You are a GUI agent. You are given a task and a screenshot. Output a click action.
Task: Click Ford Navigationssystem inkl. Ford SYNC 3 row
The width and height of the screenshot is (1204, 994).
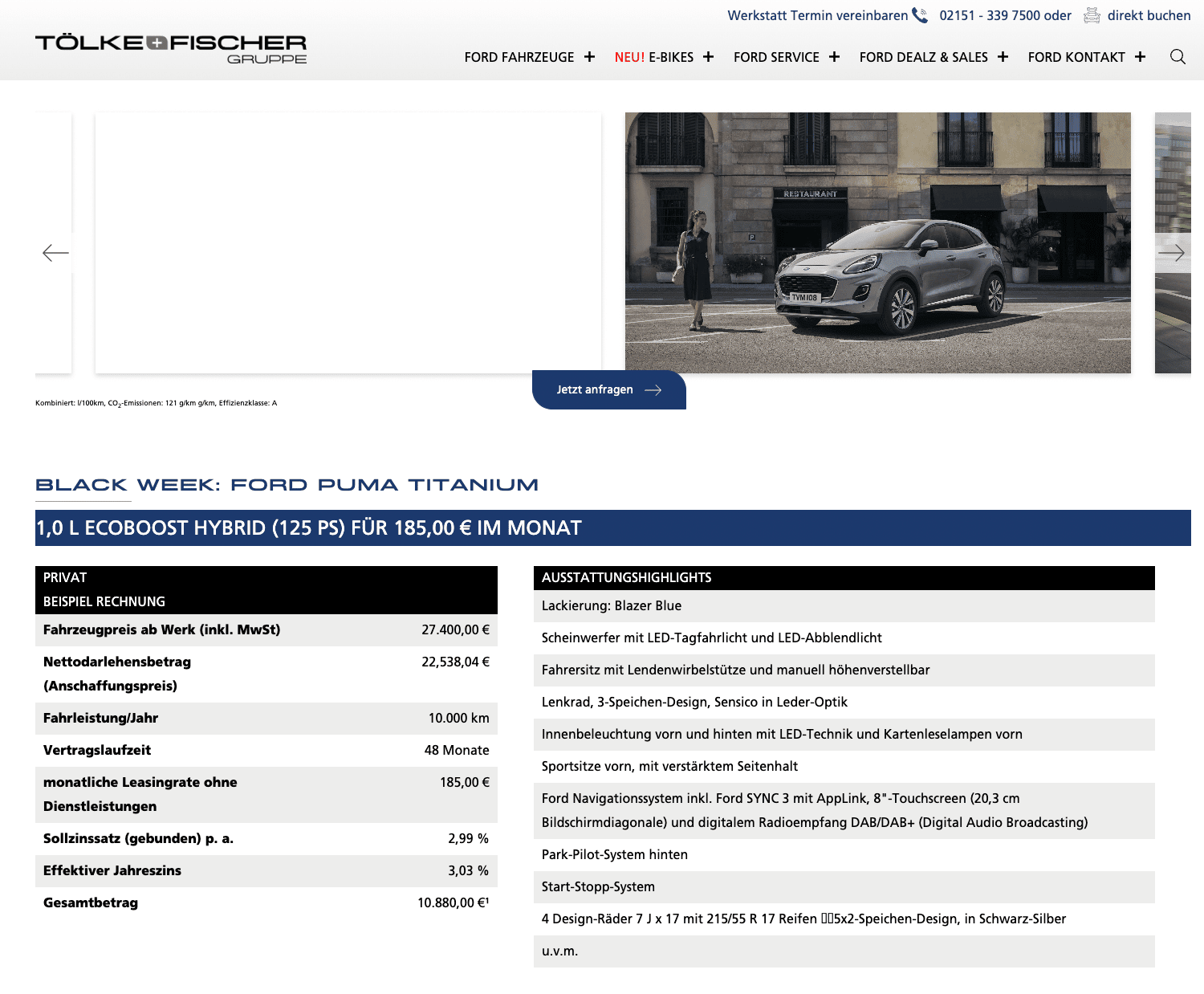844,811
